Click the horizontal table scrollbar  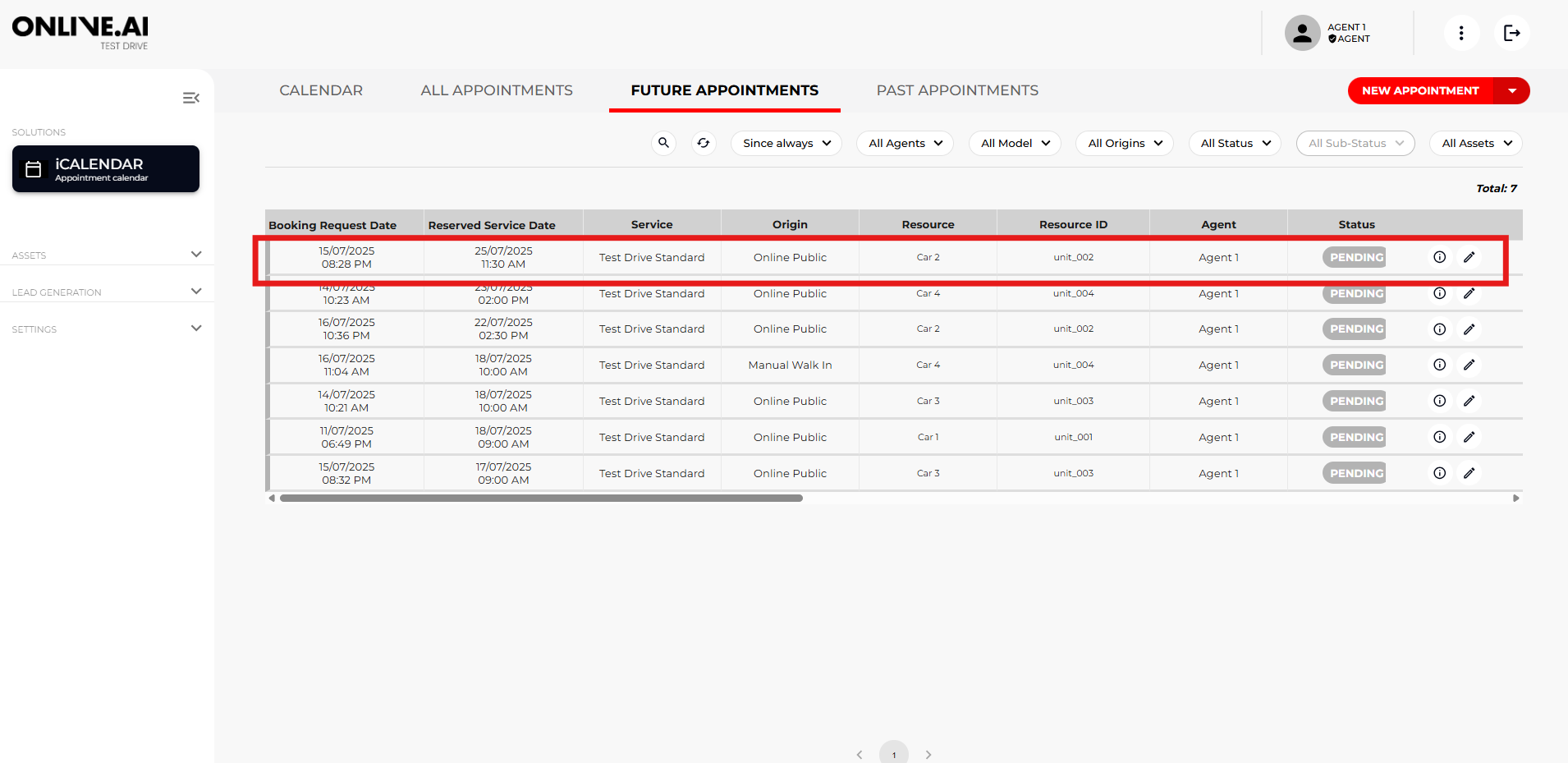(x=541, y=498)
